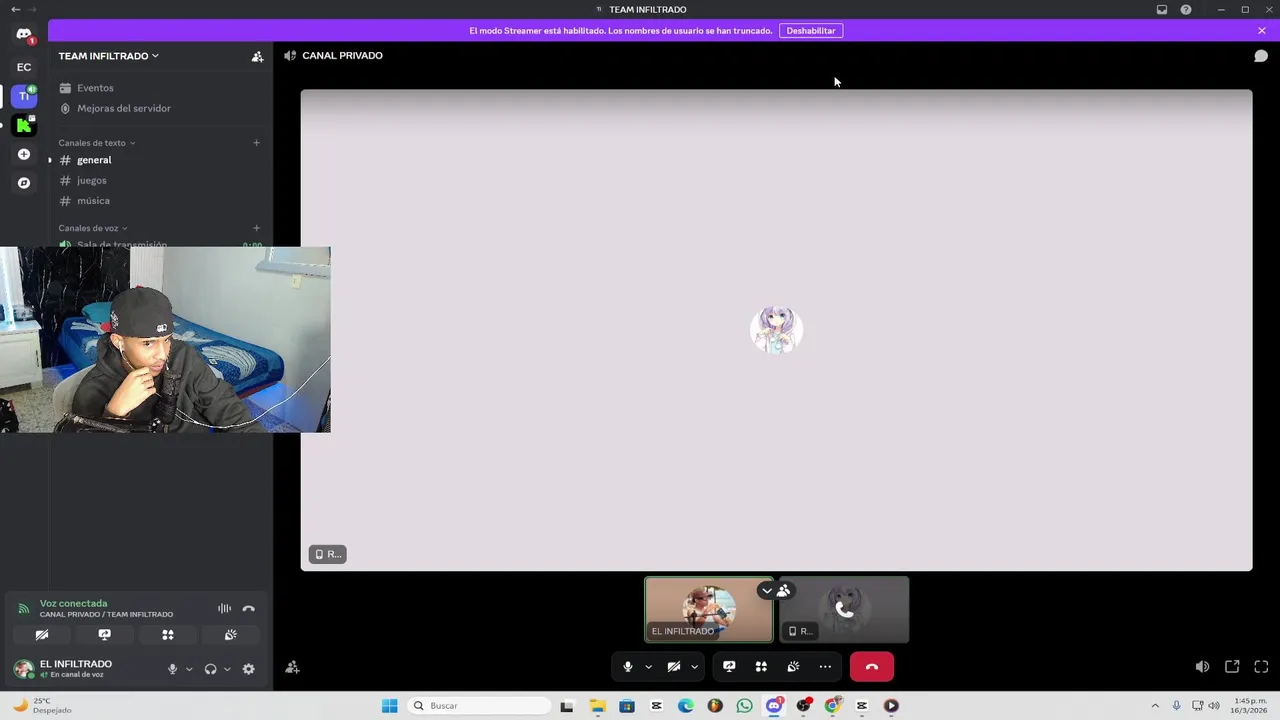Image resolution: width=1280 pixels, height=720 pixels.
Task: Open activities icon in voice status panel
Action: tap(168, 634)
